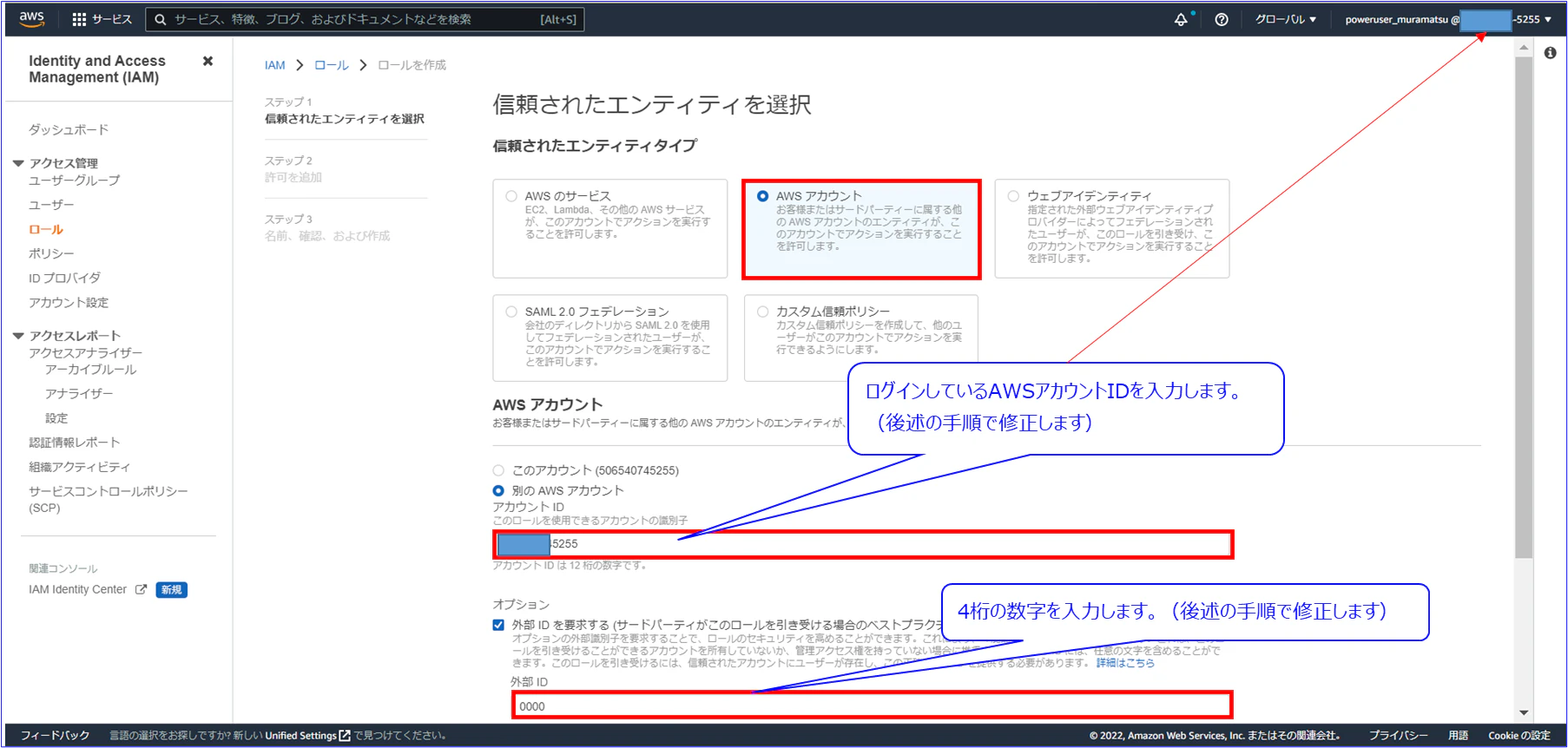This screenshot has width=1568, height=748.
Task: Open the help question mark icon
Action: (1222, 19)
